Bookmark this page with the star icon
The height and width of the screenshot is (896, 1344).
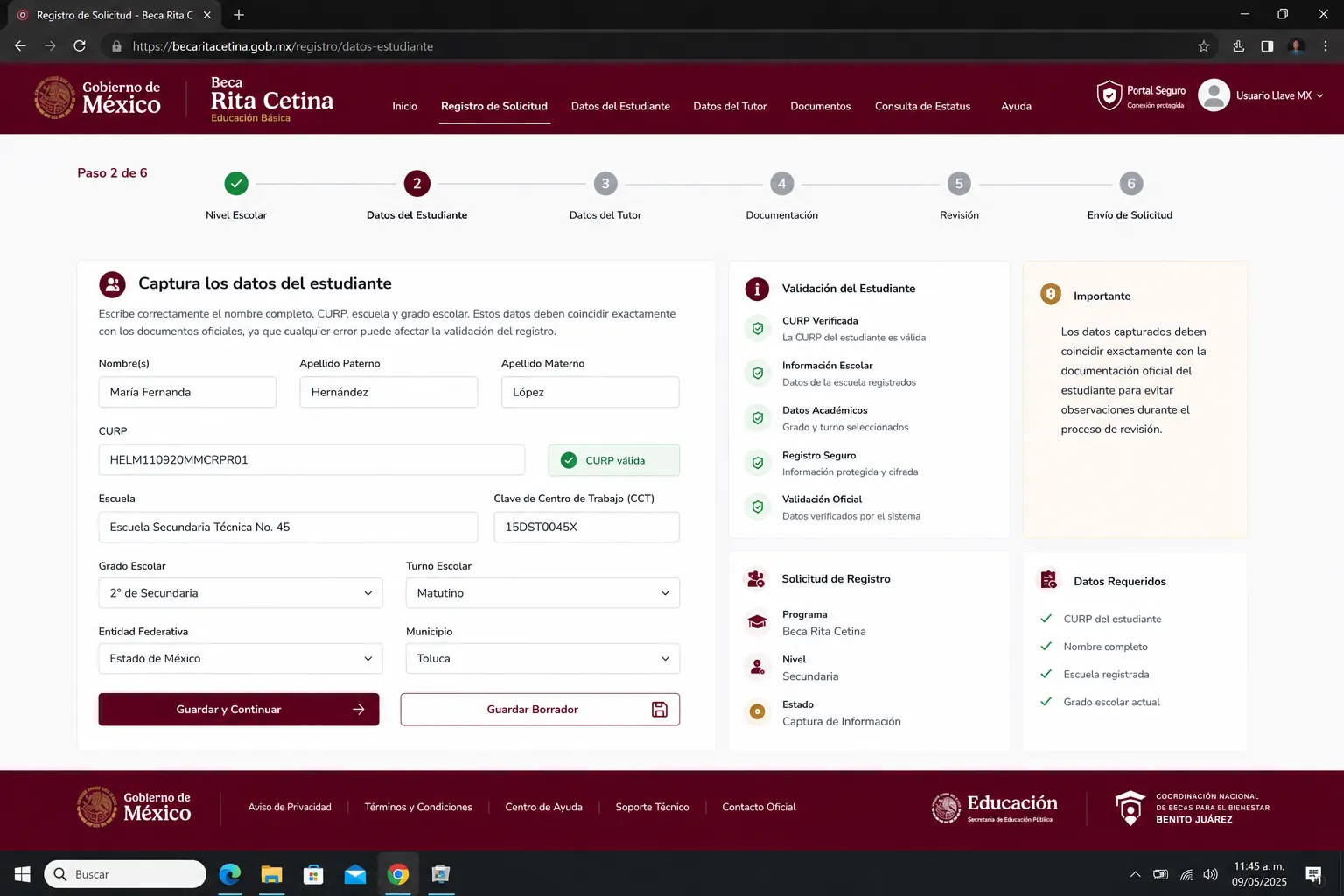tap(1203, 46)
